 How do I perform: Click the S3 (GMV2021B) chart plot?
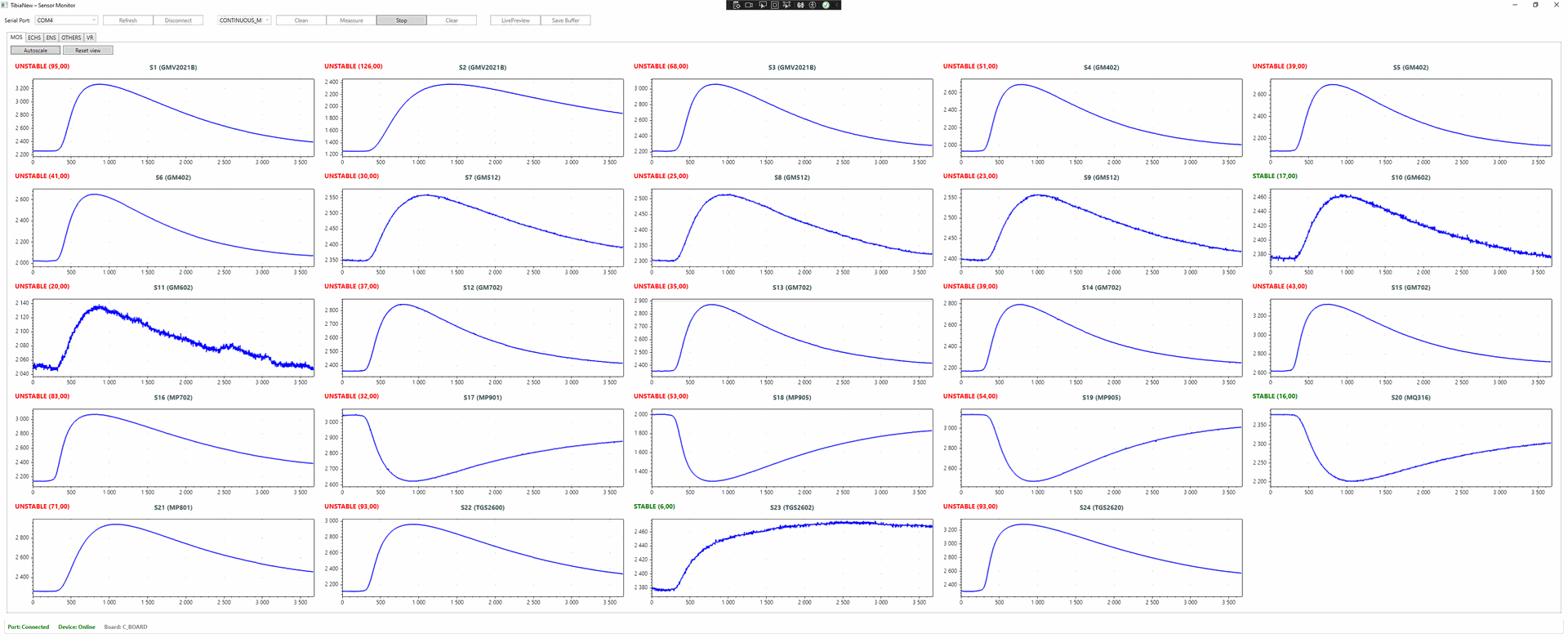pos(792,118)
